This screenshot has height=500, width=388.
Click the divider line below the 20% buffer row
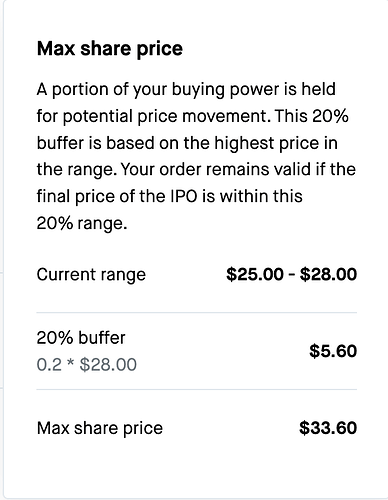[x=197, y=389]
